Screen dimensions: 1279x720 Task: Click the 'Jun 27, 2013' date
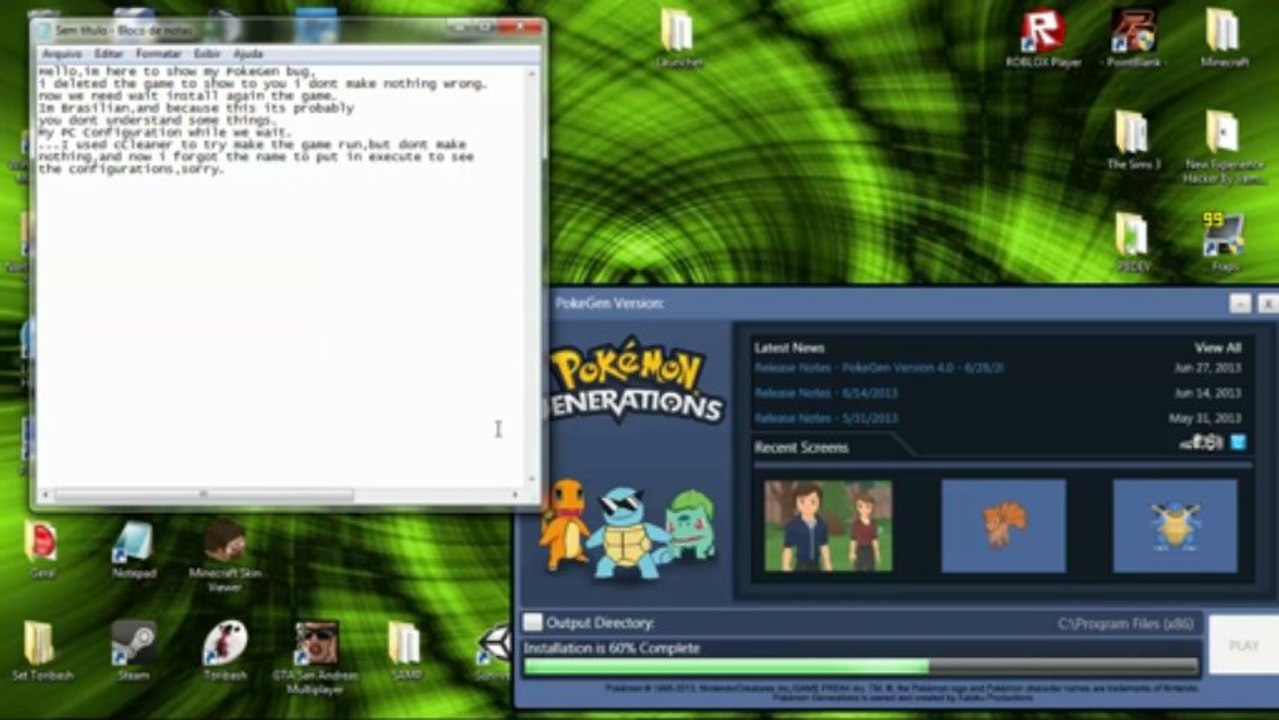click(1207, 368)
